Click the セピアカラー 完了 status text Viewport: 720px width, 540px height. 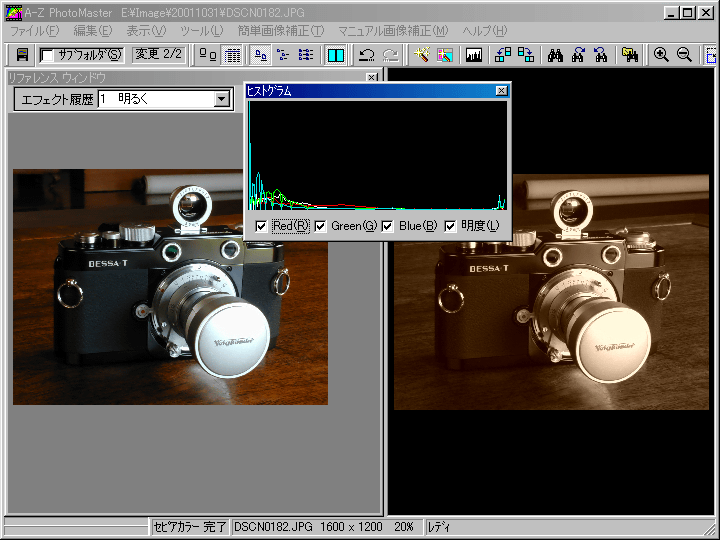tap(190, 527)
